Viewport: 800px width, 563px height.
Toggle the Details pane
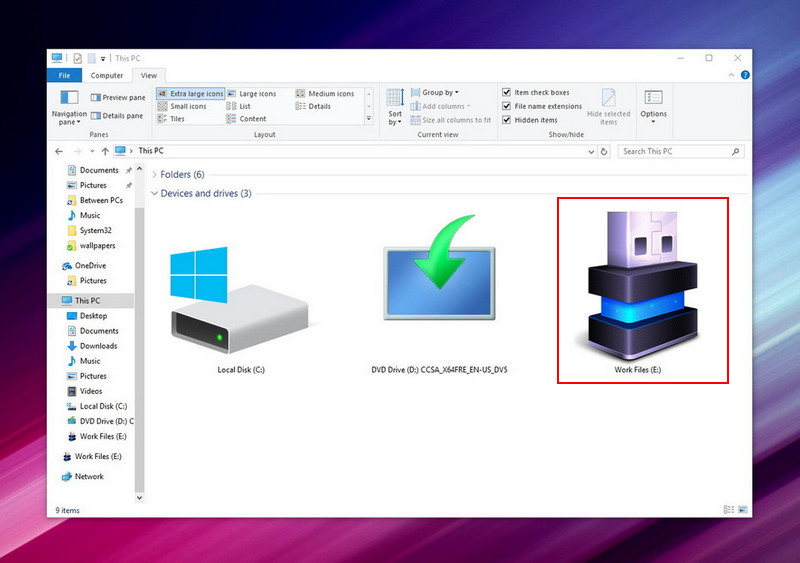[x=117, y=116]
